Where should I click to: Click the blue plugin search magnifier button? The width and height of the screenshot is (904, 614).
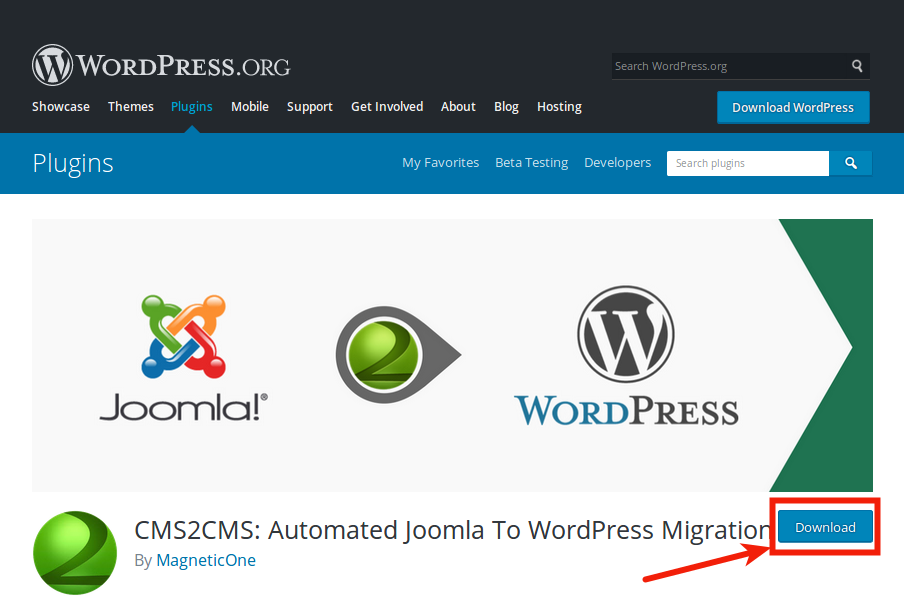pyautogui.click(x=850, y=163)
